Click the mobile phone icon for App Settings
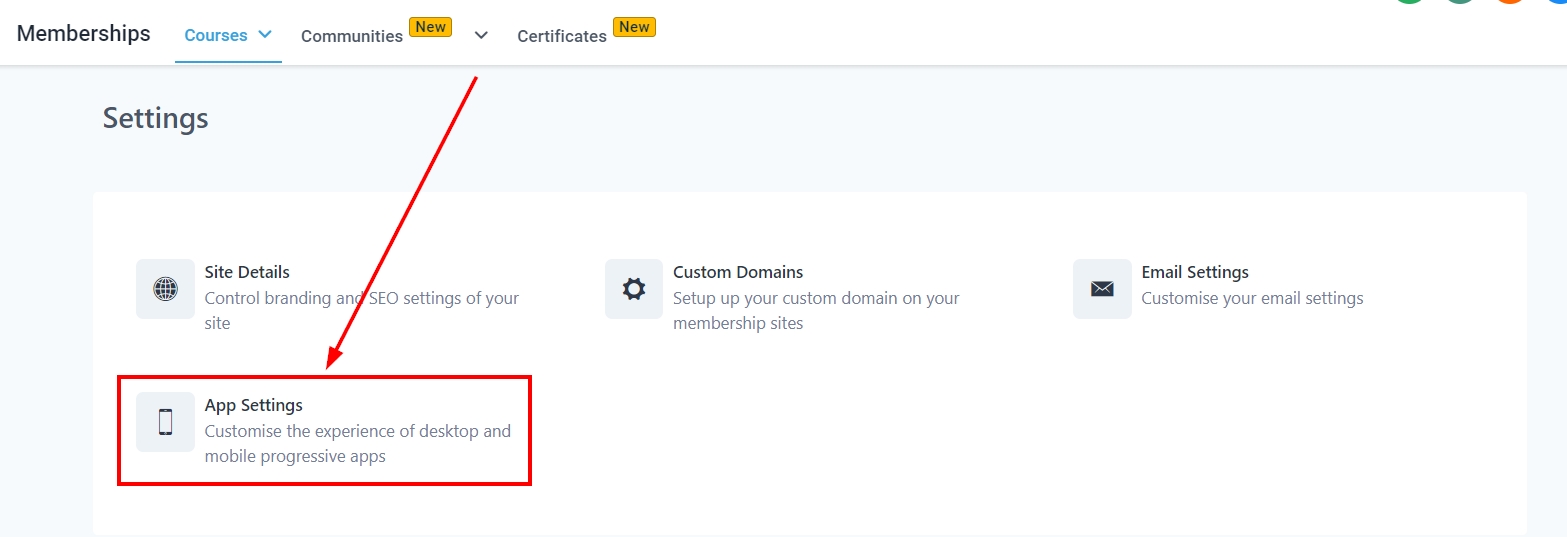Viewport: 1567px width, 537px height. (165, 422)
